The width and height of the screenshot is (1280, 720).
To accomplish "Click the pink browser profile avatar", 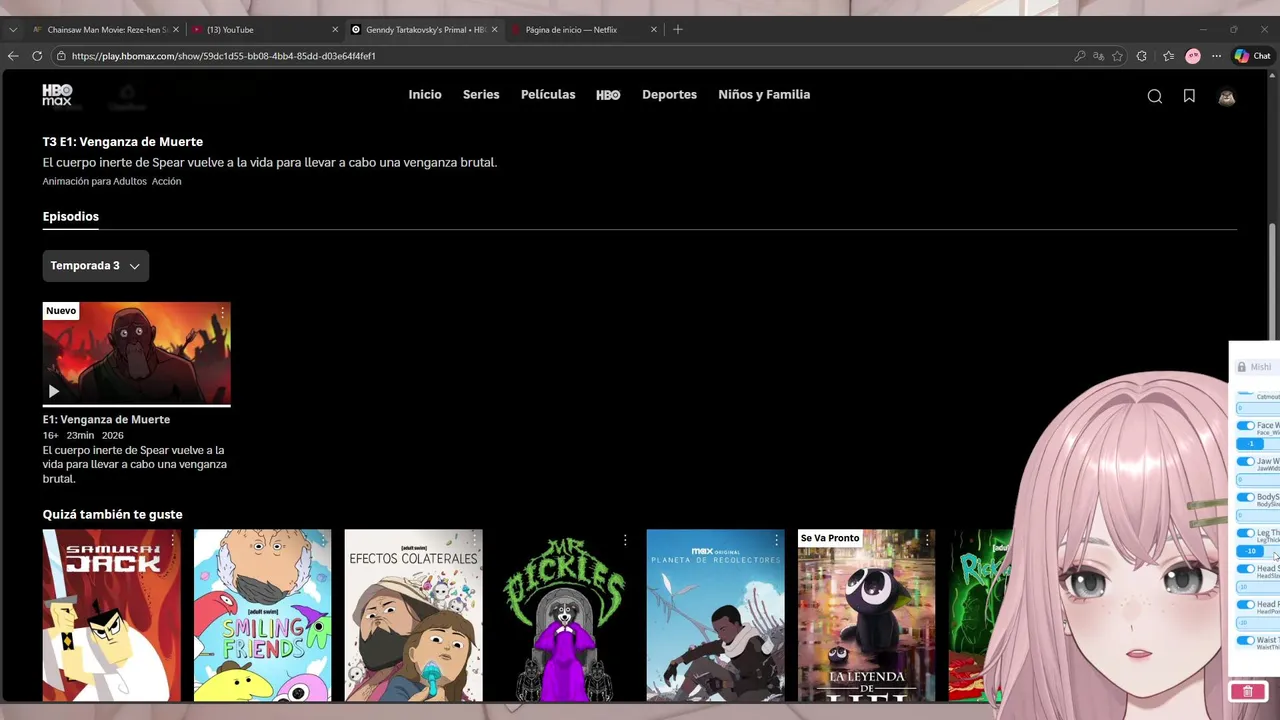I will tap(1193, 56).
